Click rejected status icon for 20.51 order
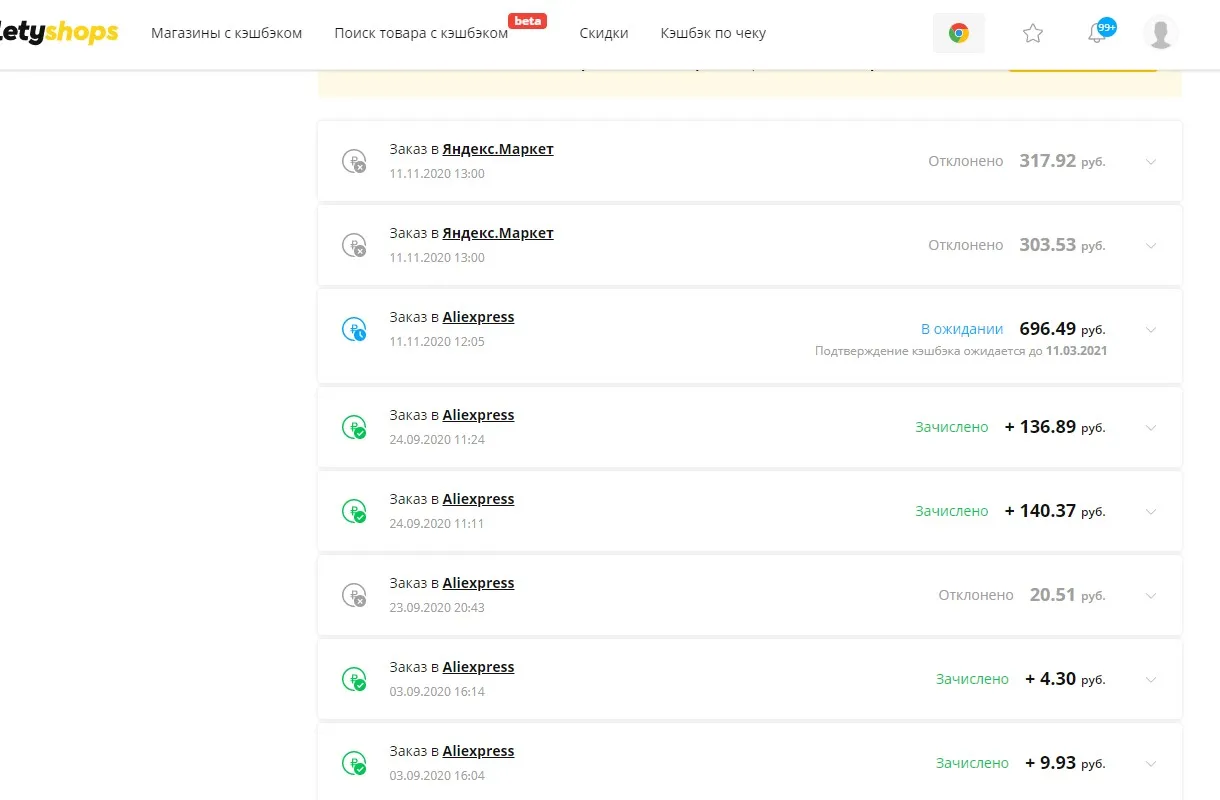Viewport: 1220px width, 800px height. pyautogui.click(x=354, y=595)
